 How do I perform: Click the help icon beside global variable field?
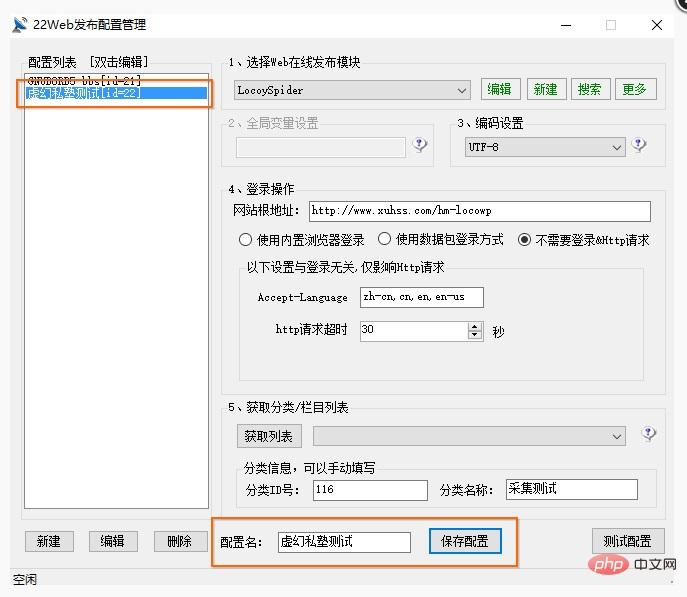click(420, 146)
